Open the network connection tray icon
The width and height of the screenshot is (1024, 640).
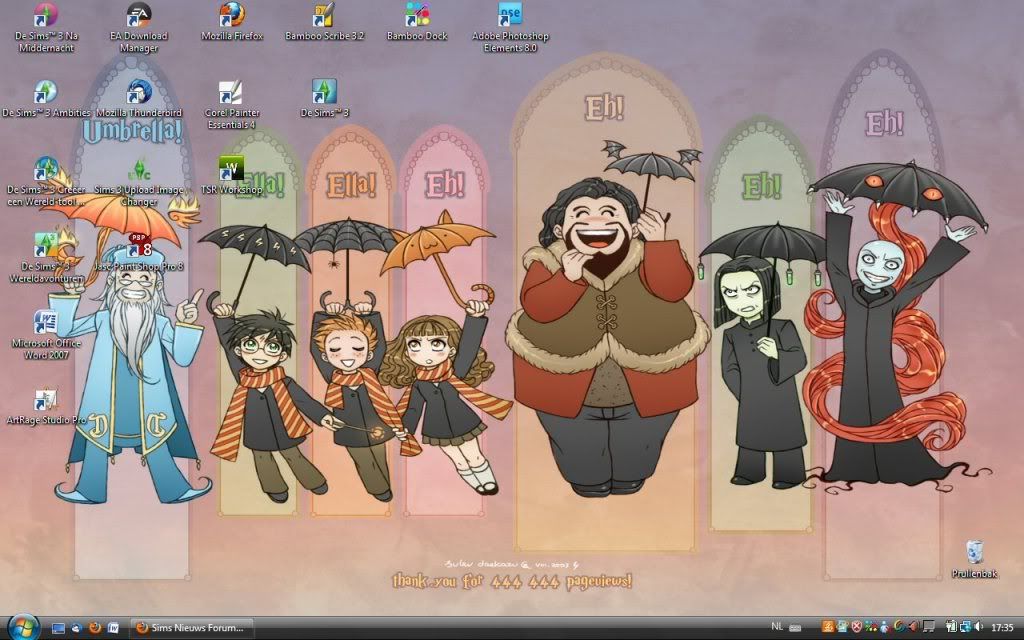tap(965, 628)
